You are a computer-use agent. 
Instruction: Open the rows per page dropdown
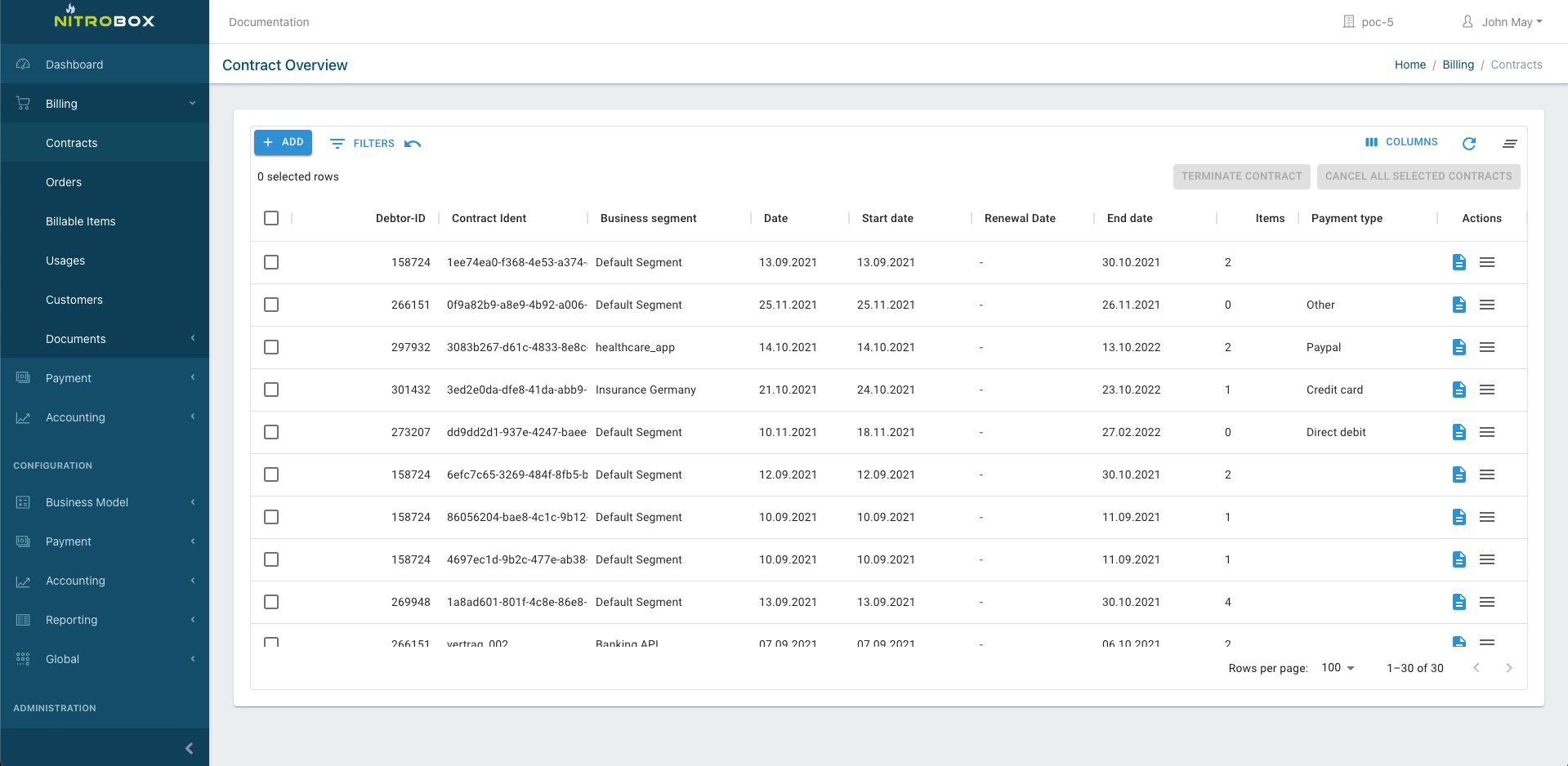coord(1338,668)
